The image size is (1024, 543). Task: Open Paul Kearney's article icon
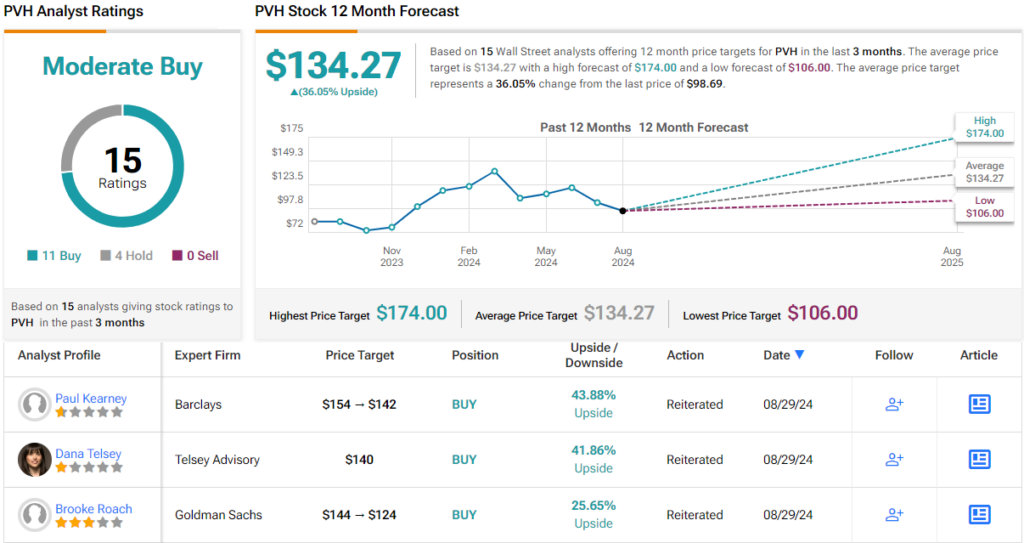[x=979, y=404]
